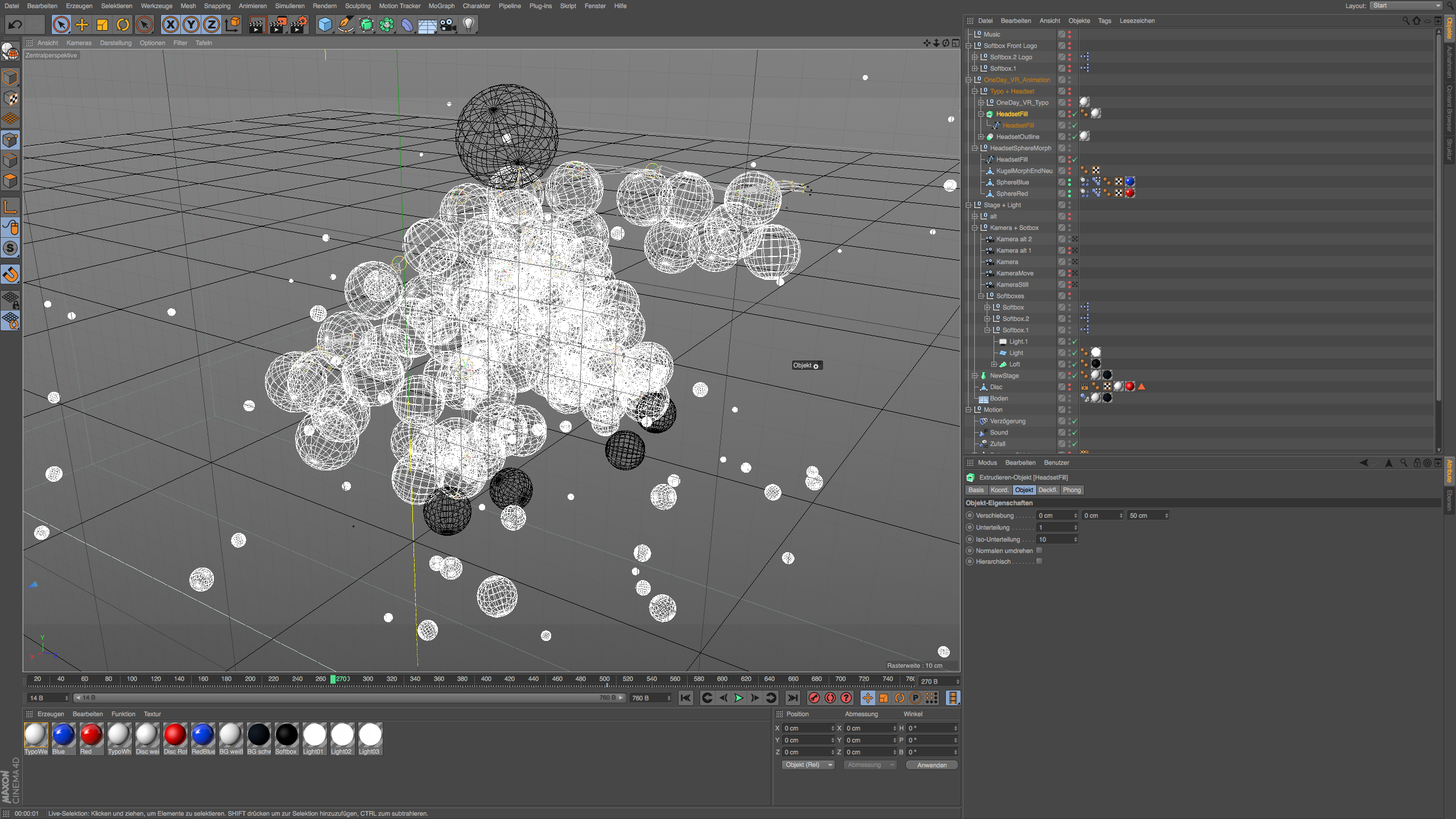
Task: Enable Hierarchisch checkbox
Action: click(x=1040, y=561)
